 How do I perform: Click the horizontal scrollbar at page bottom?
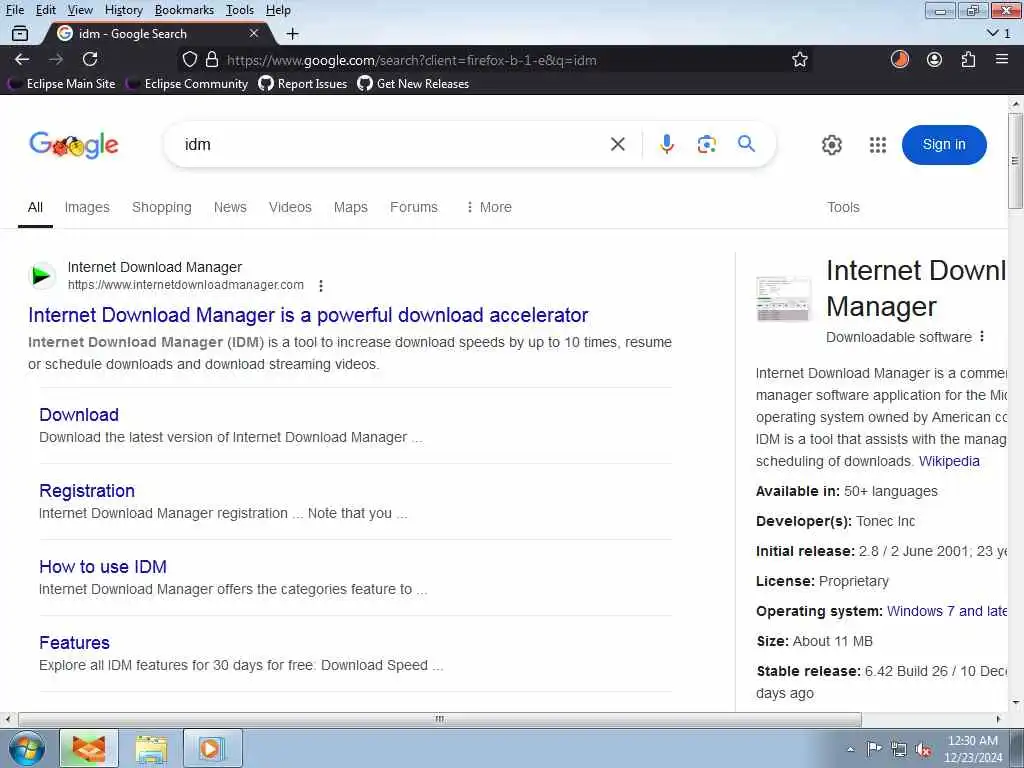pos(440,719)
